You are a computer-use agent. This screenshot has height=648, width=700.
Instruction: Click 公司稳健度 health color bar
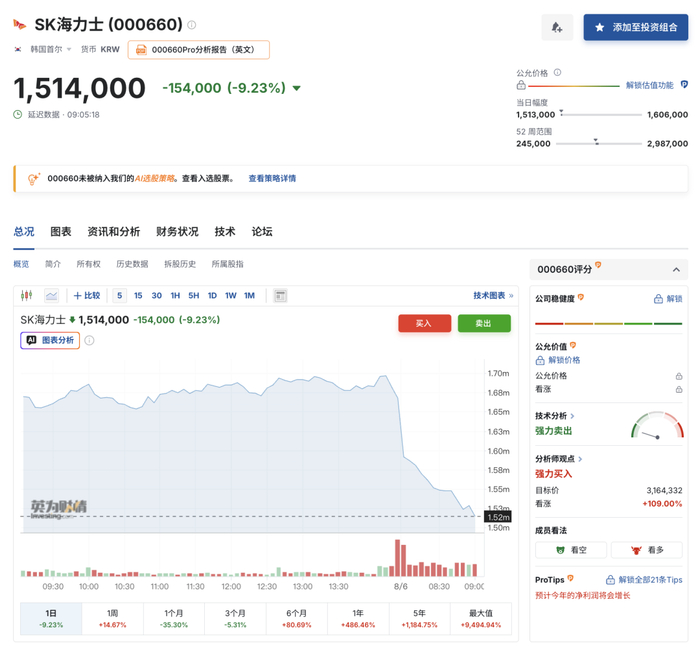tap(608, 323)
